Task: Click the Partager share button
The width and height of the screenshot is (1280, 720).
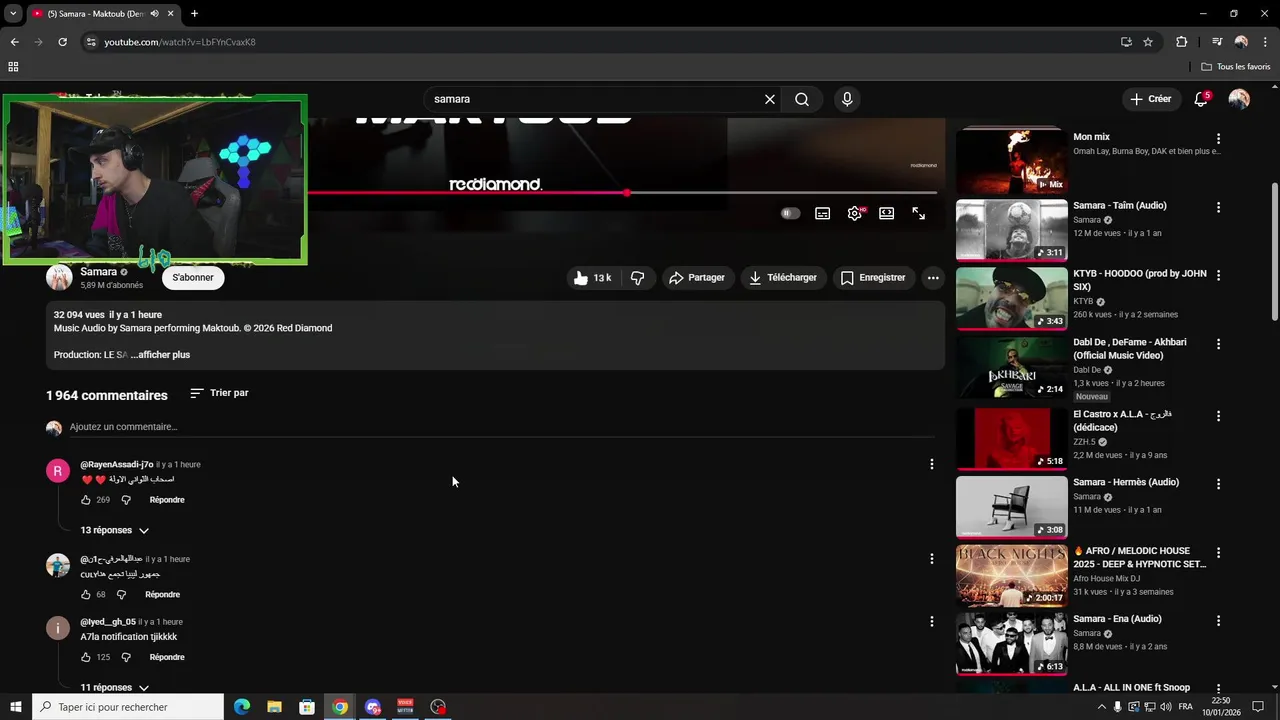Action: point(697,278)
